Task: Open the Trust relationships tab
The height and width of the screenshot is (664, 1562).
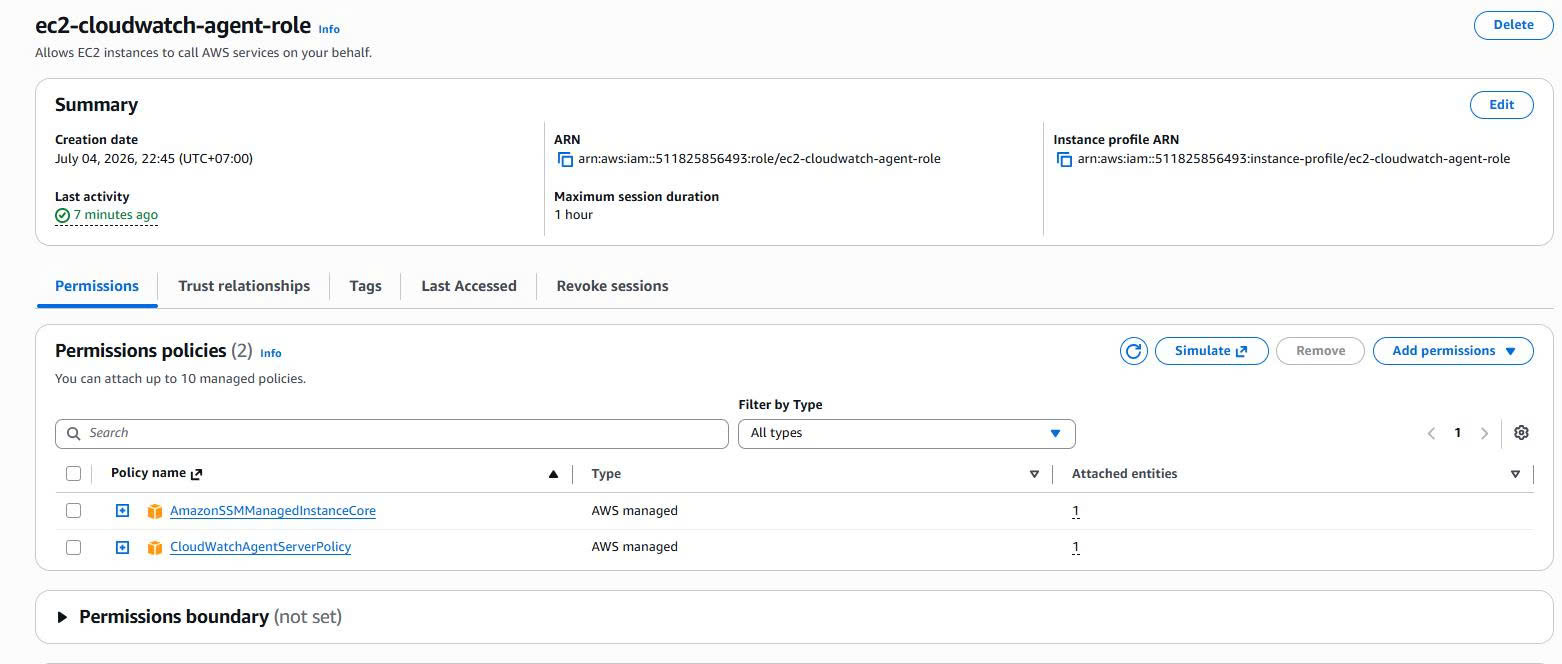Action: [244, 286]
